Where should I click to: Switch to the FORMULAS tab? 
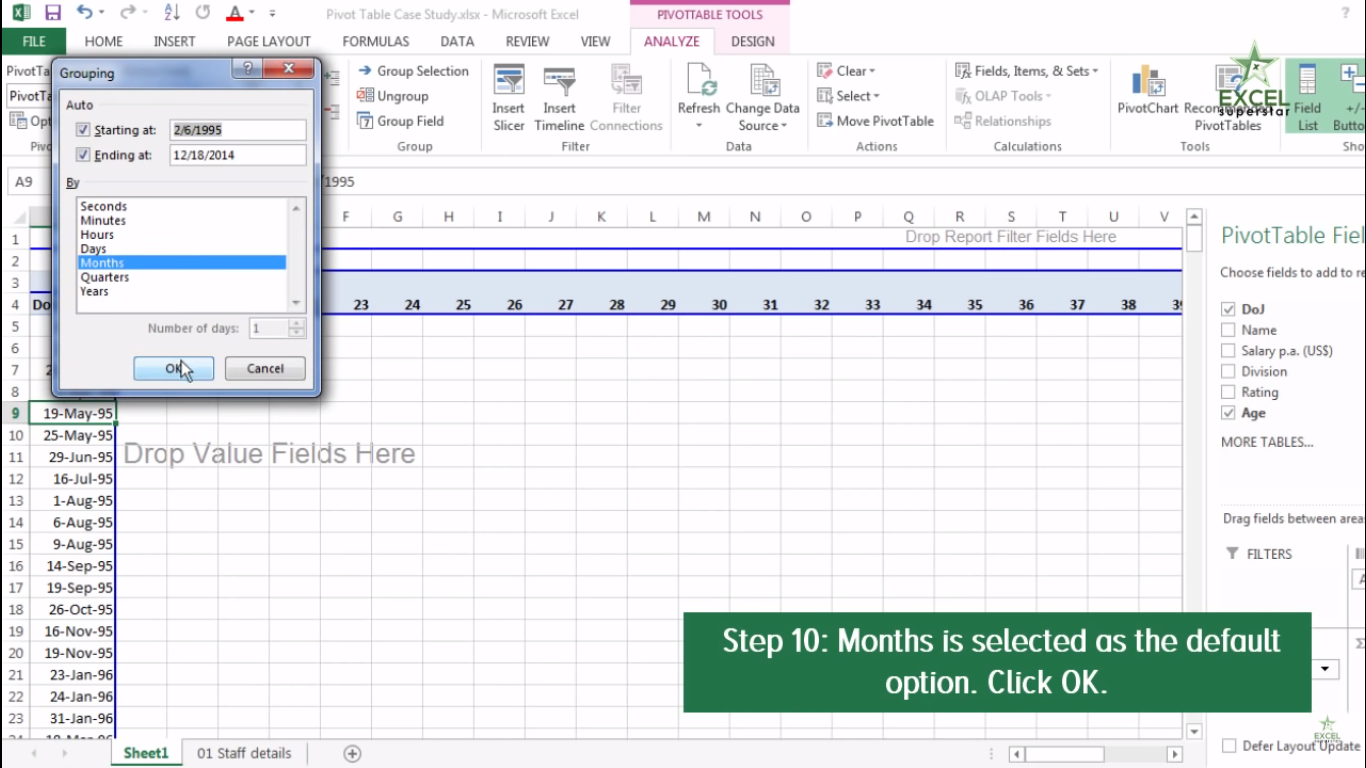[x=376, y=41]
